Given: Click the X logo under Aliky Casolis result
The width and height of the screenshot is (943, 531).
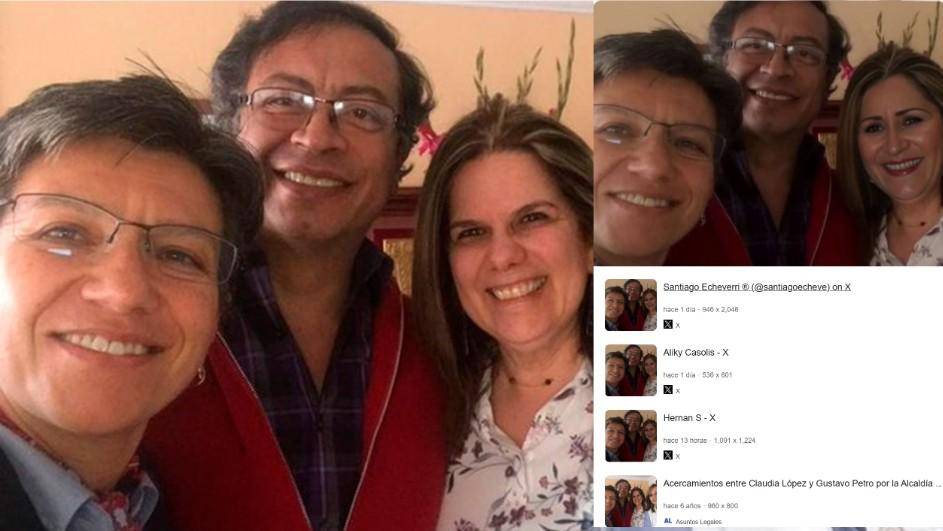Looking at the screenshot, I should pyautogui.click(x=668, y=390).
